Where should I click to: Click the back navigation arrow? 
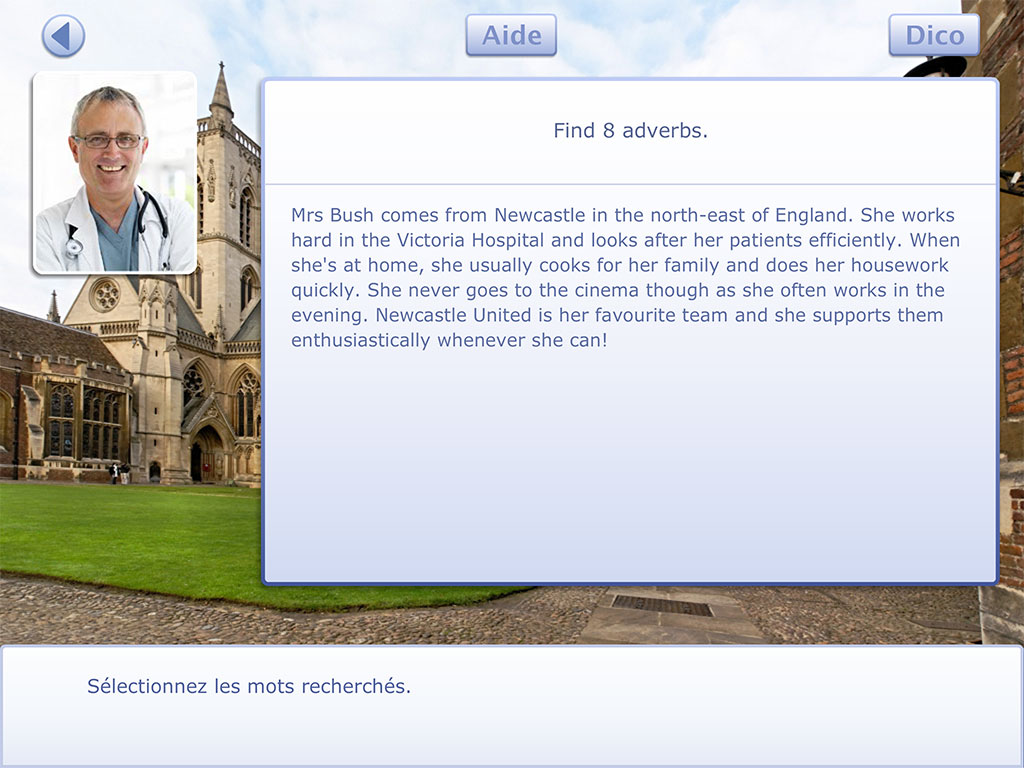(61, 36)
